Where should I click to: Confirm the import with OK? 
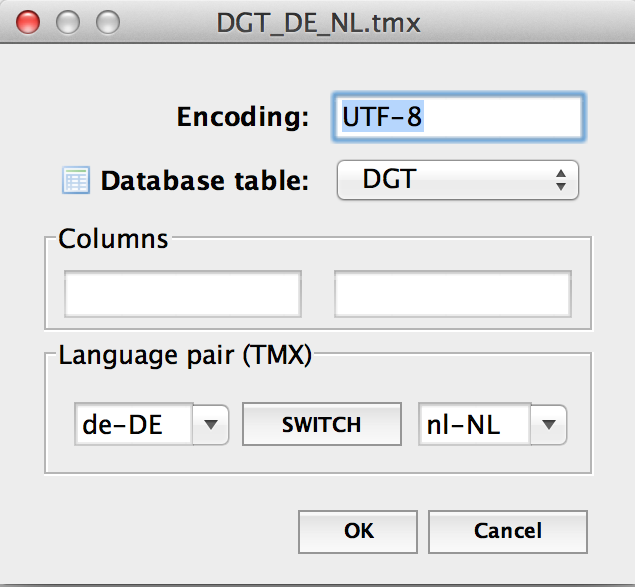click(359, 531)
